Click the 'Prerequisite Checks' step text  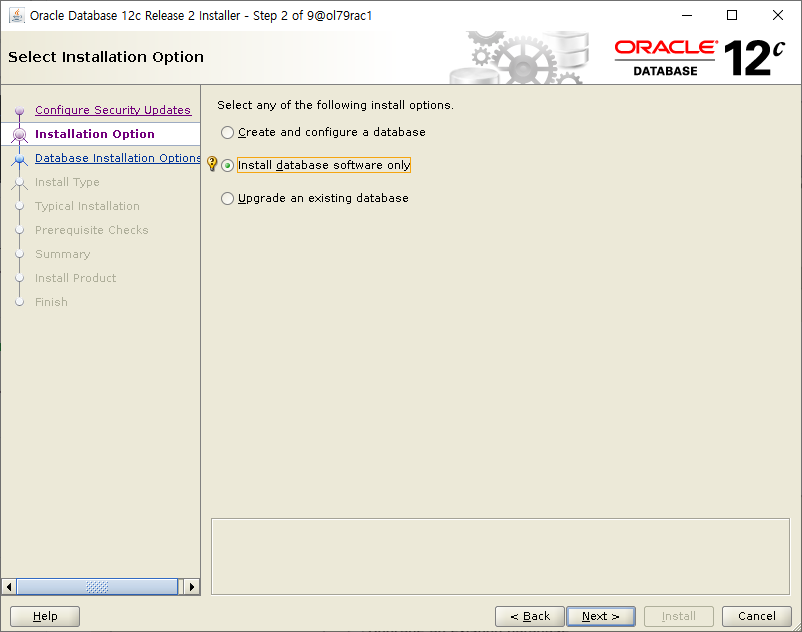click(x=92, y=230)
